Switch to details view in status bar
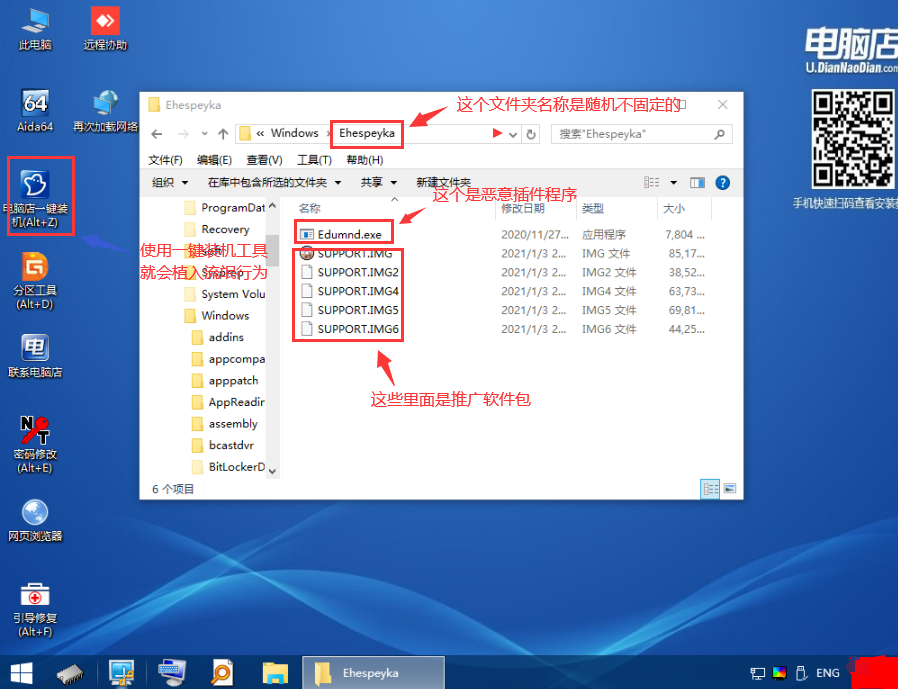 (x=710, y=489)
